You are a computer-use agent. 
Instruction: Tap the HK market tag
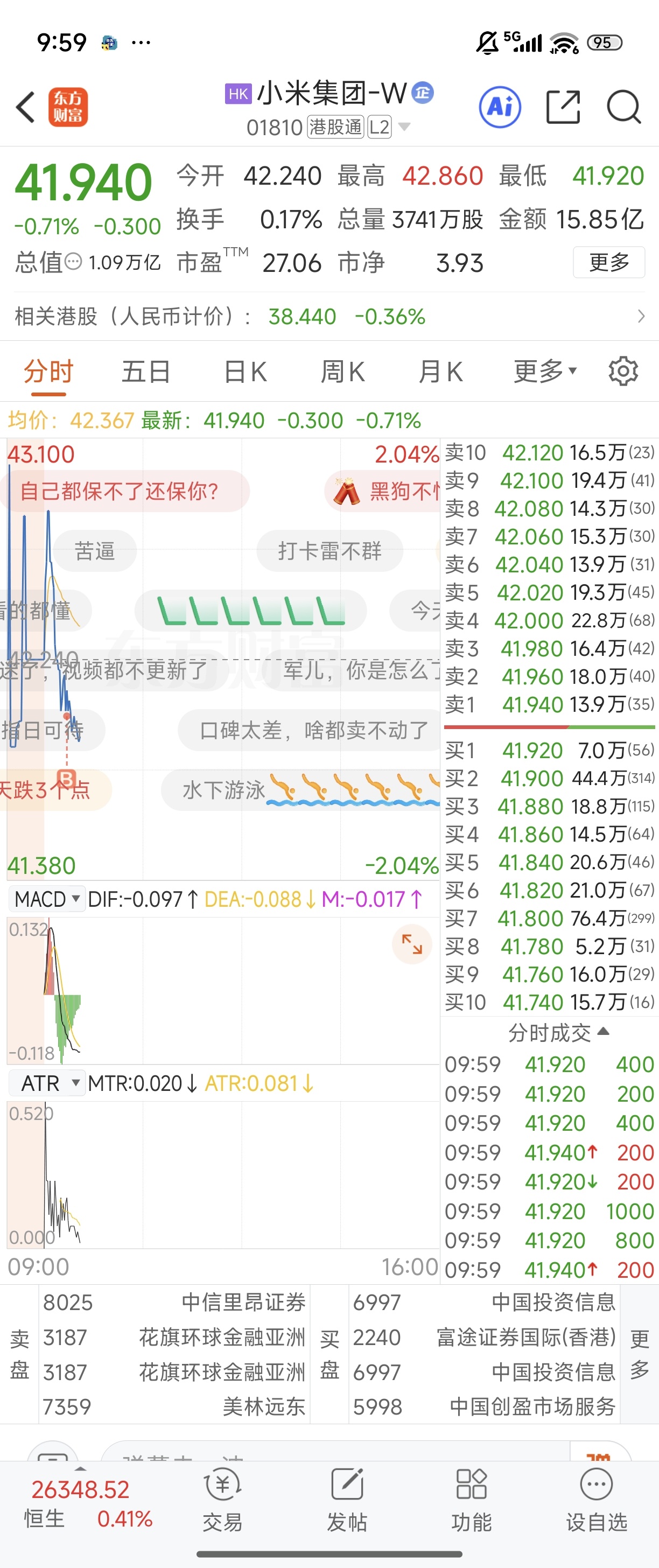[x=238, y=94]
